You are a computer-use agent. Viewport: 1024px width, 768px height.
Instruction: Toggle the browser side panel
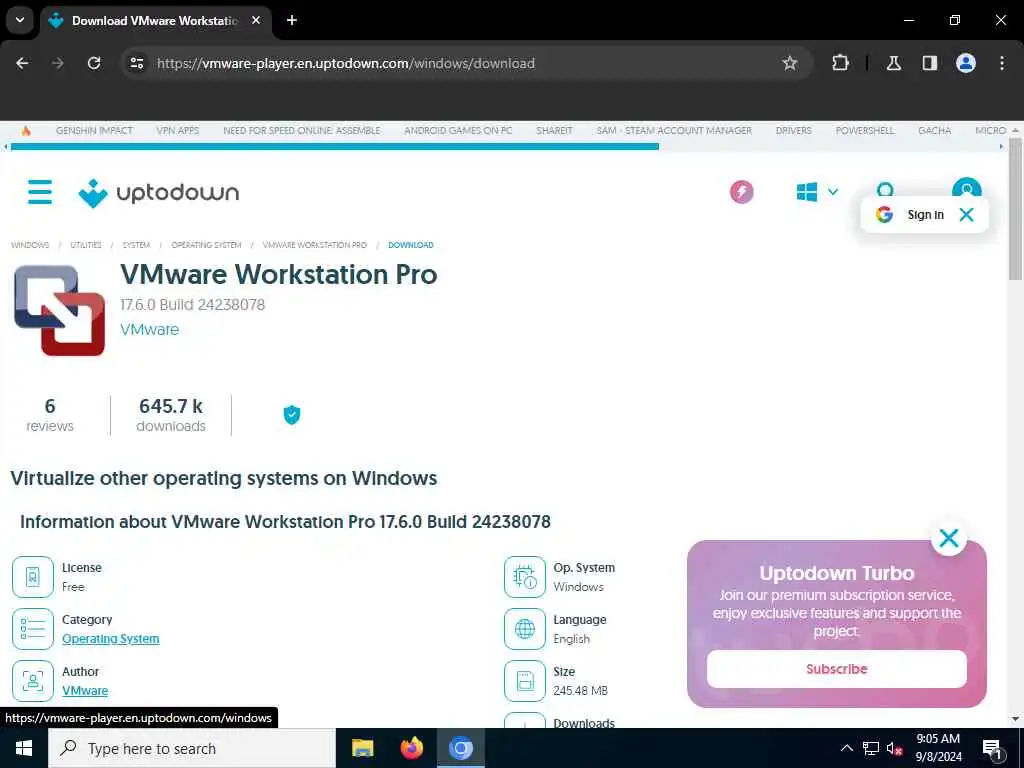[929, 63]
